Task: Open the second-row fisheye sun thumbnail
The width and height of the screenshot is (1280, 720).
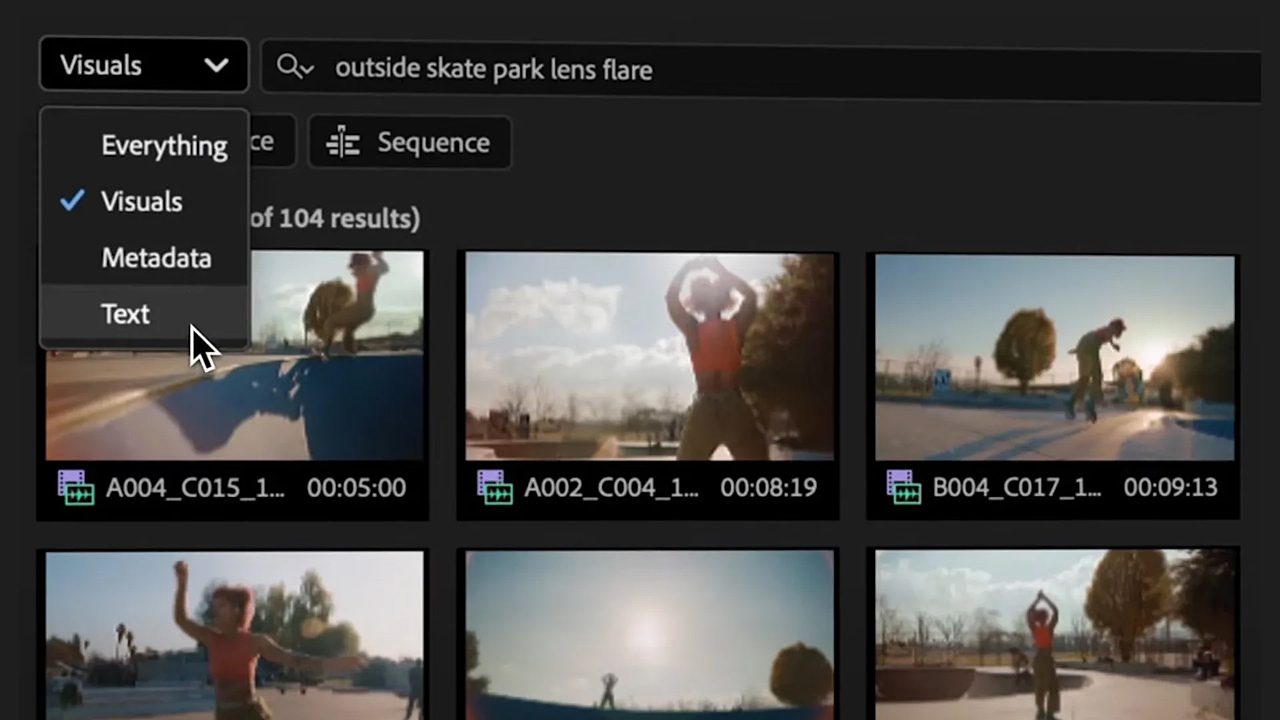Action: pos(649,635)
